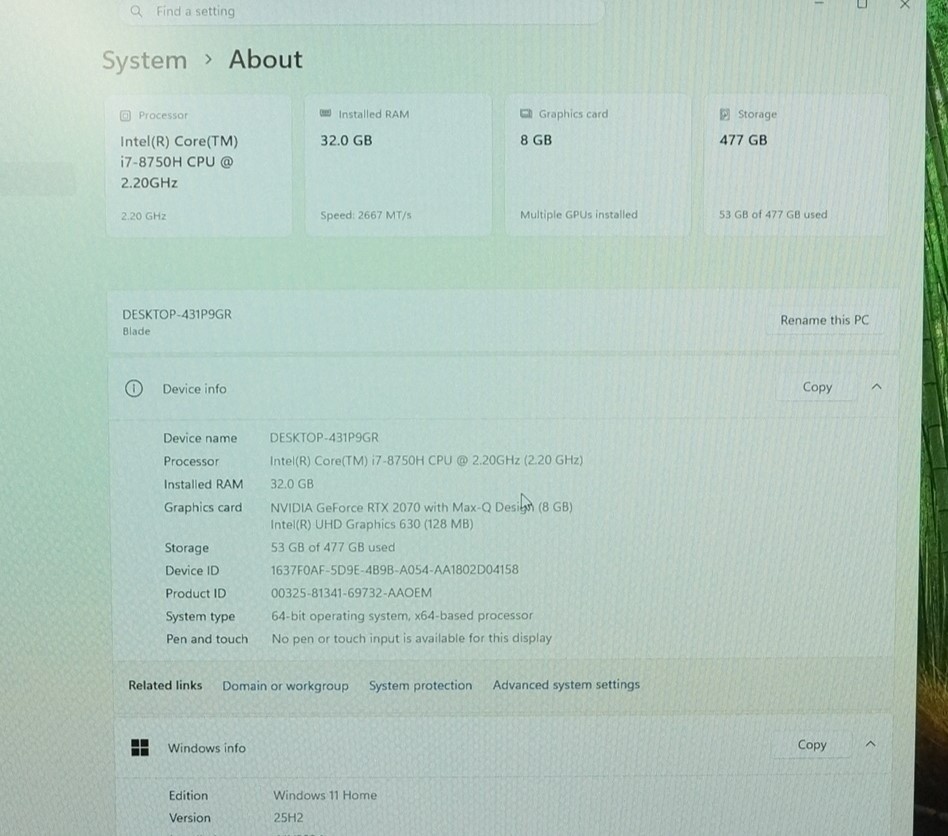Click Rename this PC button
Image resolution: width=948 pixels, height=836 pixels.
point(824,320)
